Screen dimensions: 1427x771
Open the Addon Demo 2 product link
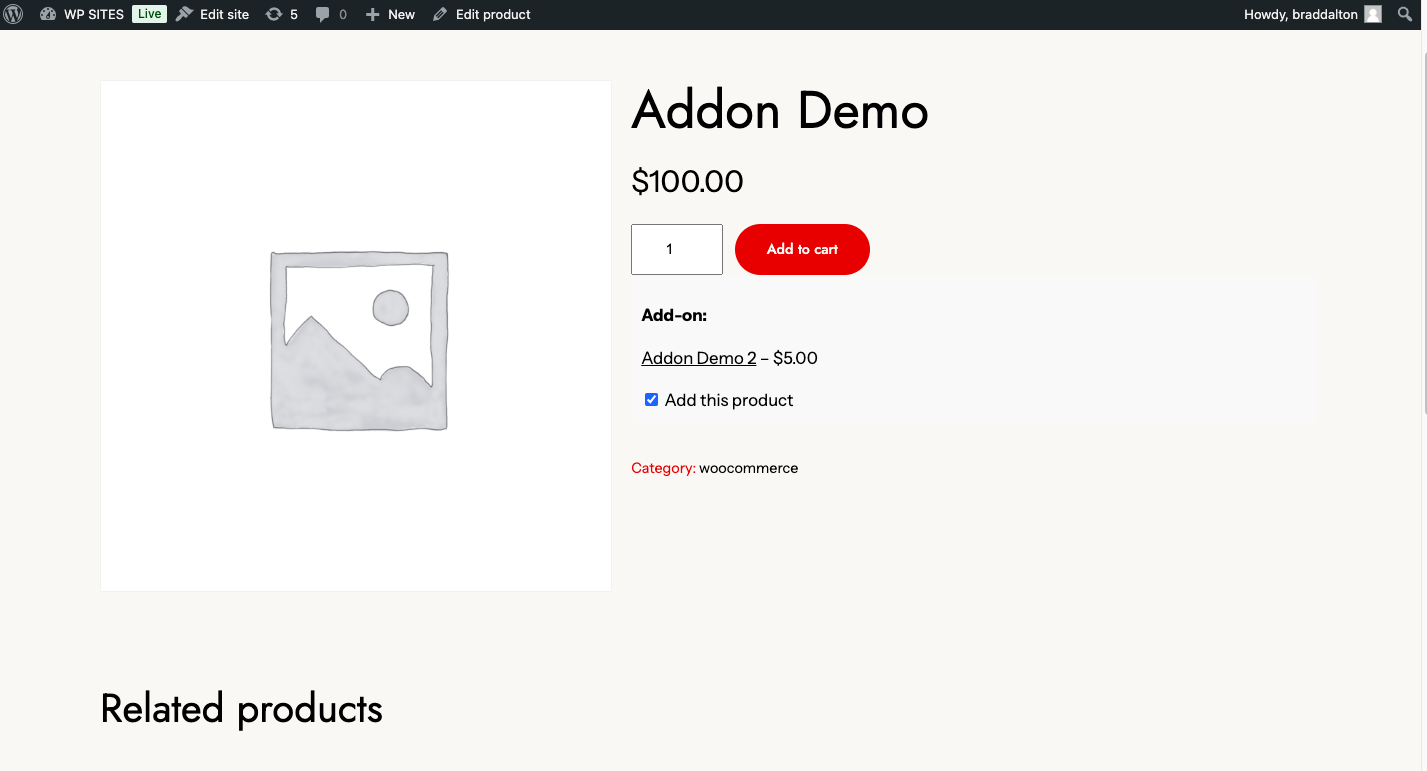[698, 358]
